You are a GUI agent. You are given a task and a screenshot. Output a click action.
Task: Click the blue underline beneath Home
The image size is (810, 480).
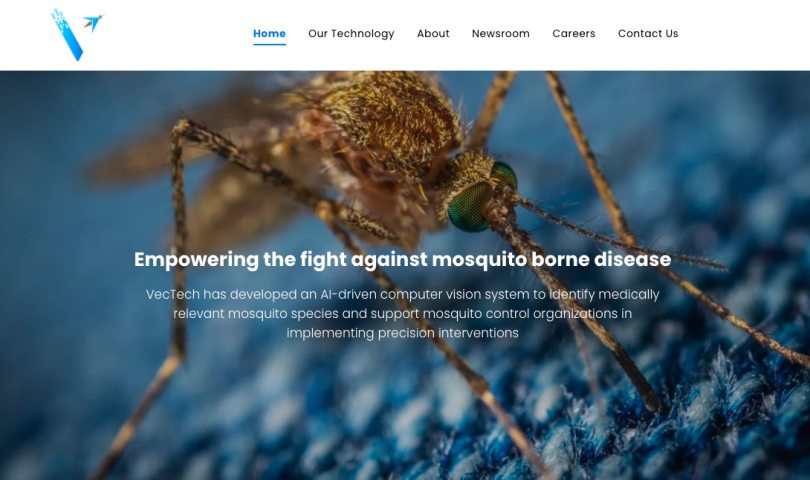coord(269,44)
